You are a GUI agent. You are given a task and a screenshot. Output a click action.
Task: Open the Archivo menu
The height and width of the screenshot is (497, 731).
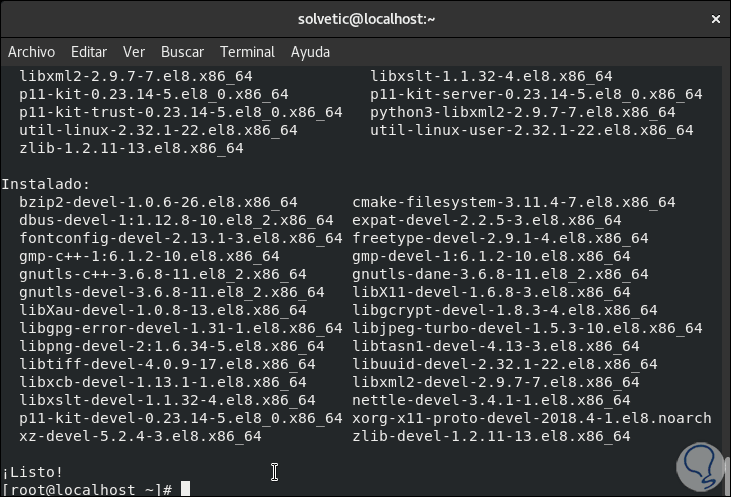[x=31, y=52]
